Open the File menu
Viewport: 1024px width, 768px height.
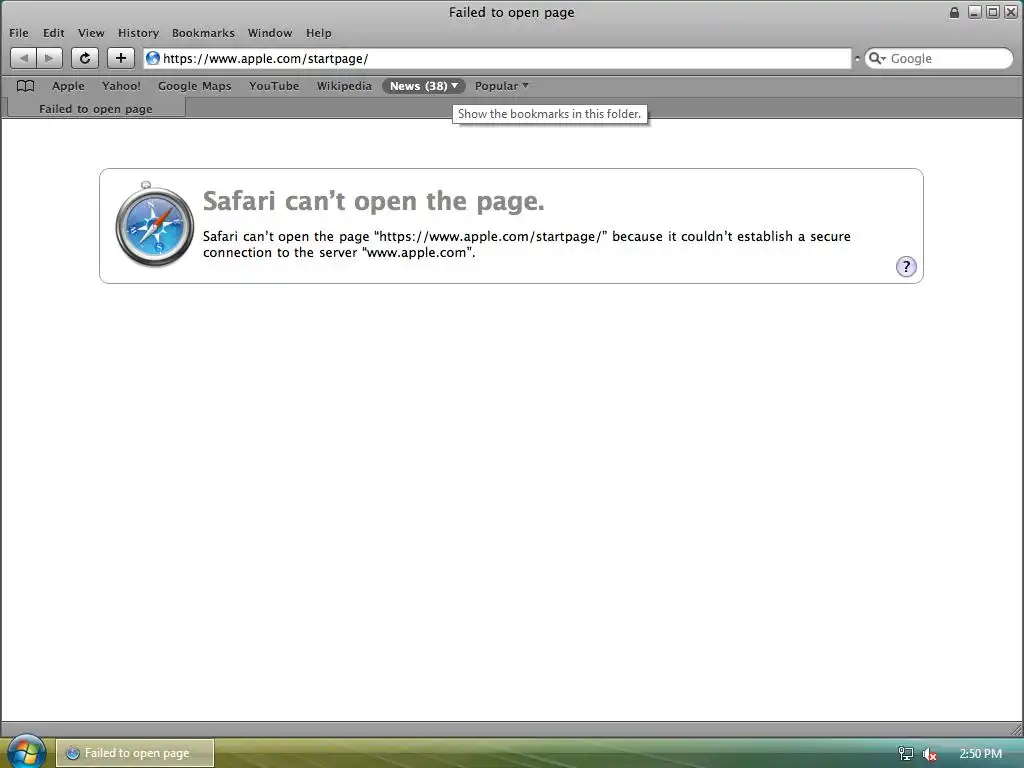pyautogui.click(x=19, y=33)
